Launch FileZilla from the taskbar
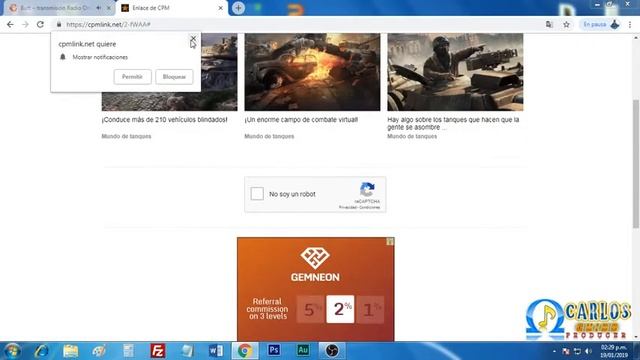 point(158,351)
